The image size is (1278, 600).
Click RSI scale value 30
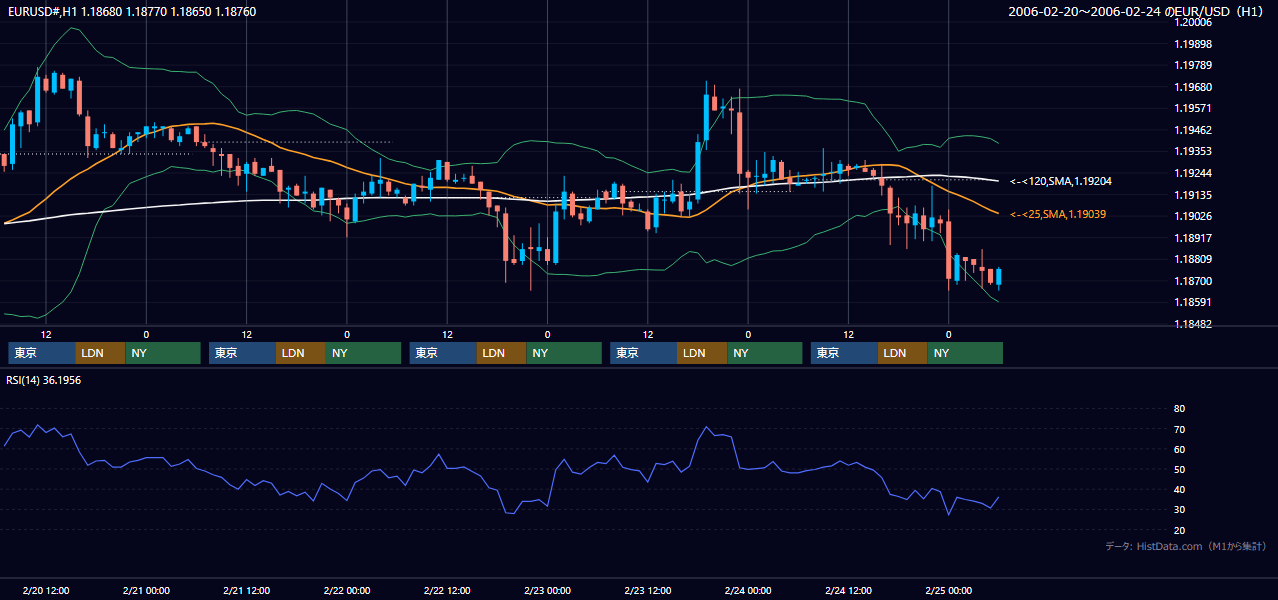tap(1179, 510)
